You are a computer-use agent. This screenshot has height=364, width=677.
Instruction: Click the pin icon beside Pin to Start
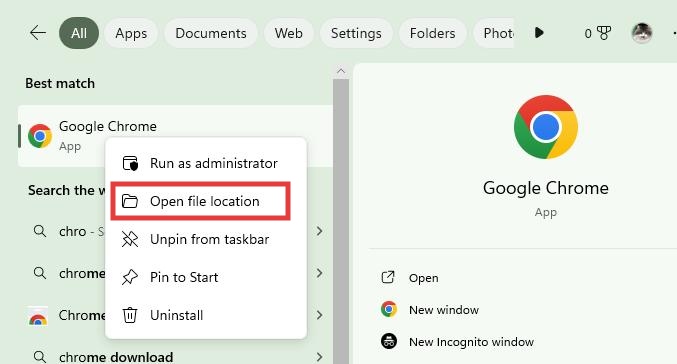tap(130, 277)
